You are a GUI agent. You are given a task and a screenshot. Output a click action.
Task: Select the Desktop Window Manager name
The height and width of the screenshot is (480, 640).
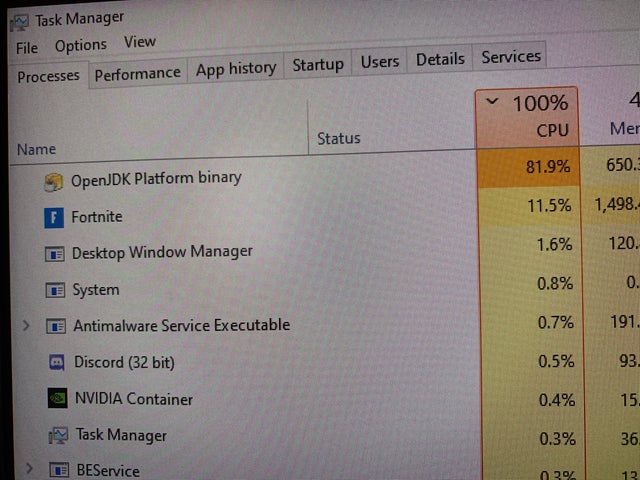tap(162, 252)
